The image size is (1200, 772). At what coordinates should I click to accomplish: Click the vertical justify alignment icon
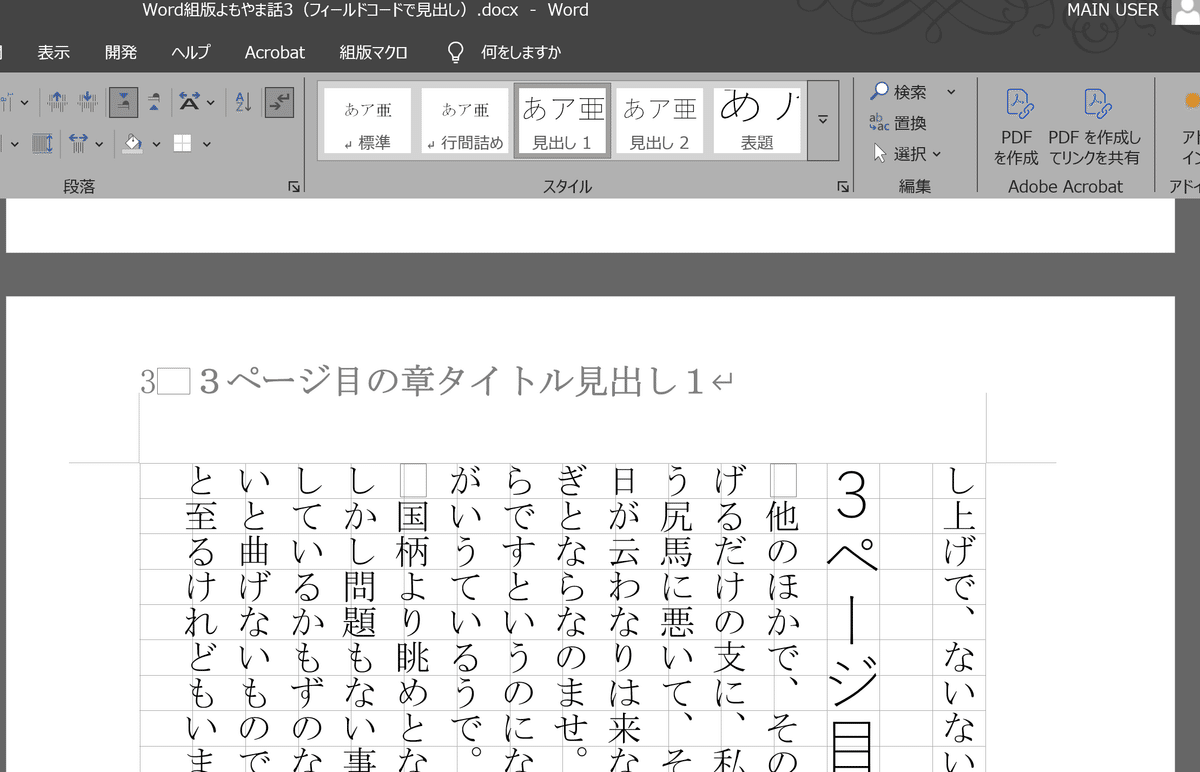(153, 101)
